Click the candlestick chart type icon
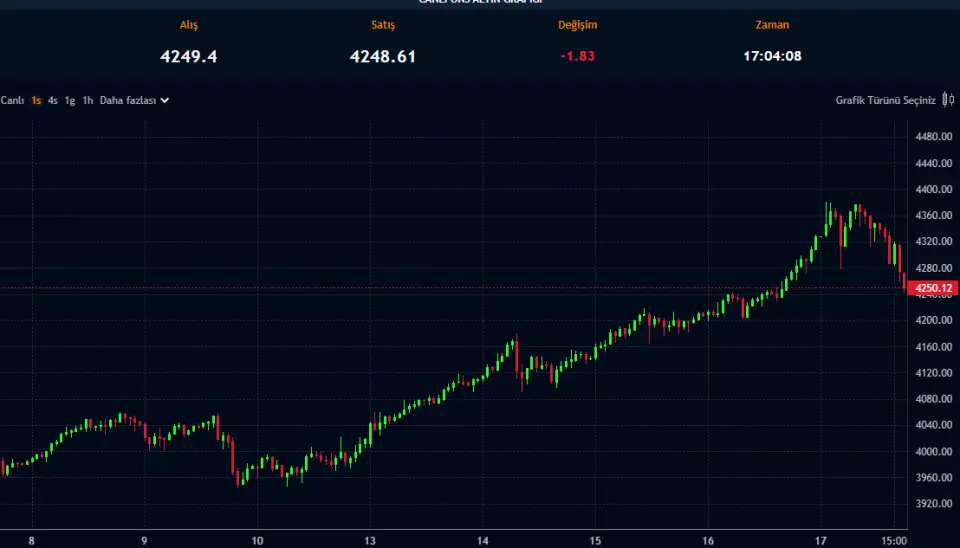This screenshot has height=548, width=960. tap(948, 100)
